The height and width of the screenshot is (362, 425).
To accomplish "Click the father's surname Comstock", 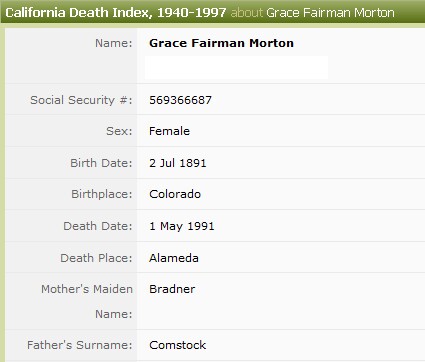I will click(177, 345).
